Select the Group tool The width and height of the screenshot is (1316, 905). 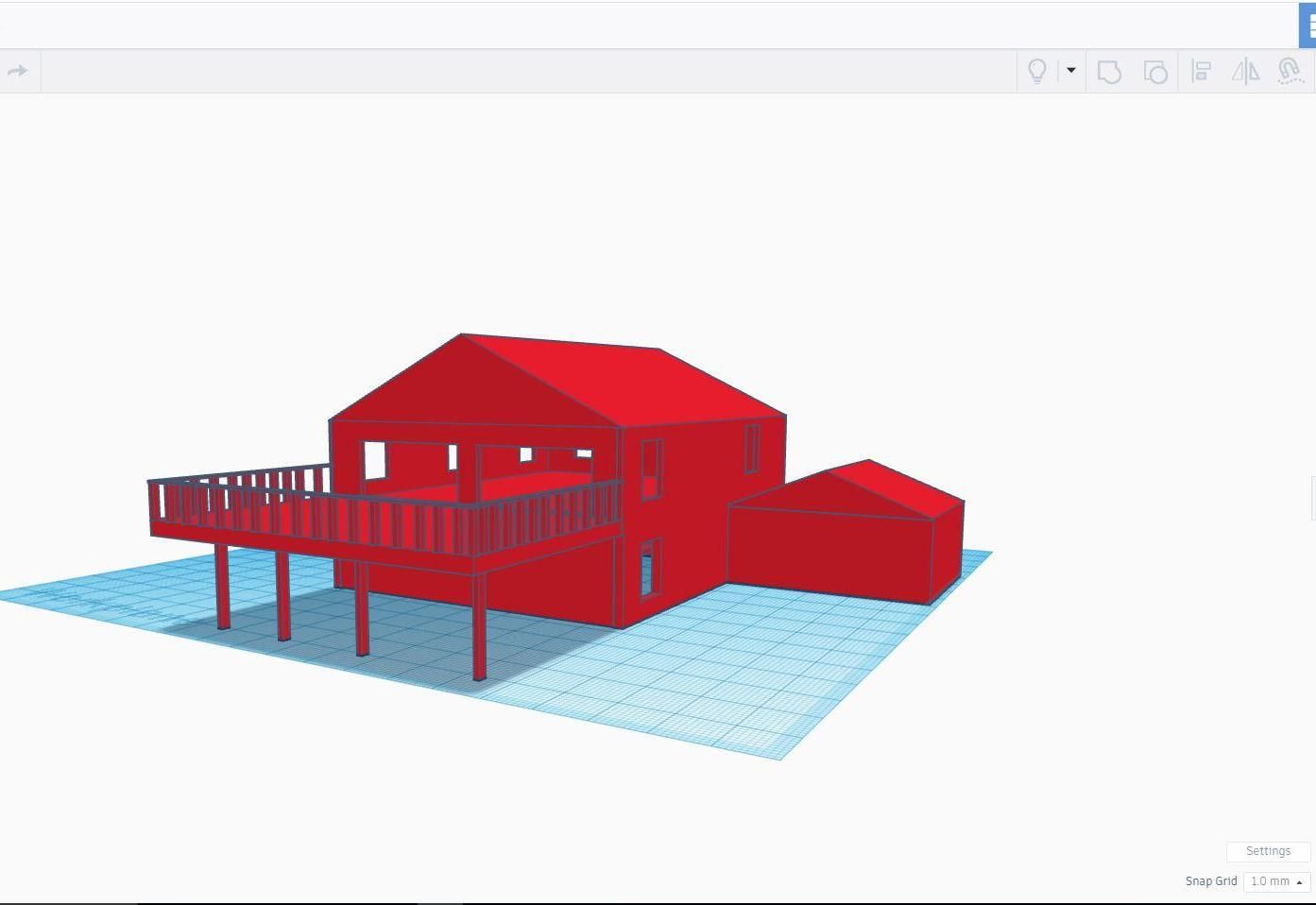pos(1109,71)
